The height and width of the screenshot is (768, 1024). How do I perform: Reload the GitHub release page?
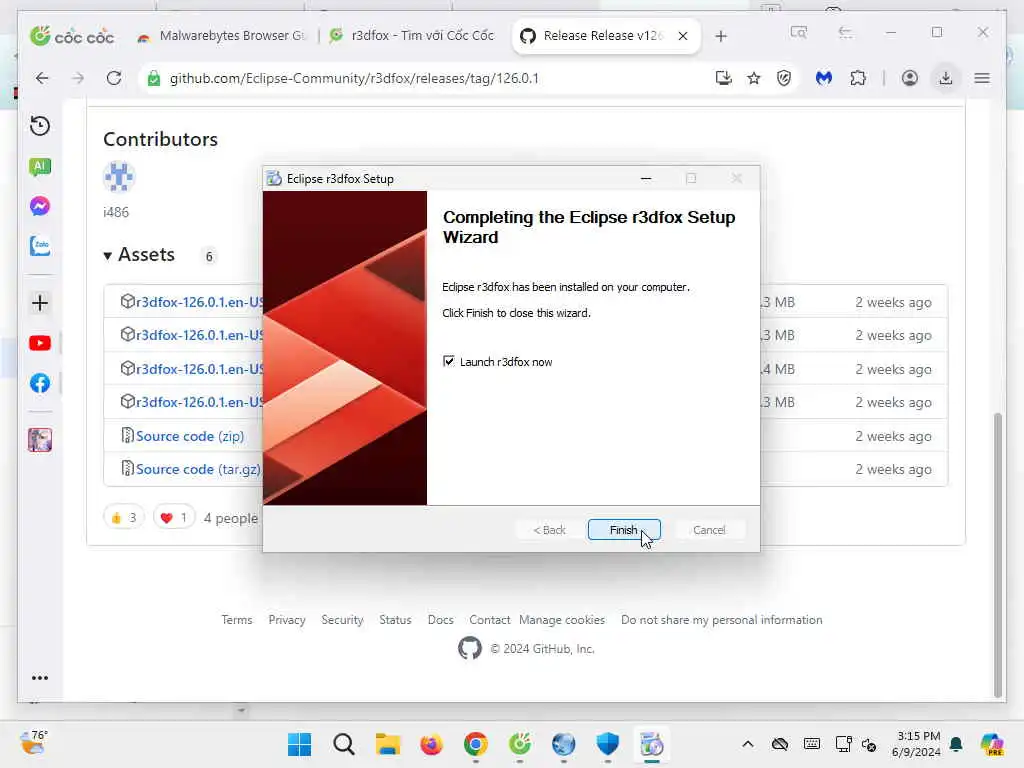(x=114, y=78)
